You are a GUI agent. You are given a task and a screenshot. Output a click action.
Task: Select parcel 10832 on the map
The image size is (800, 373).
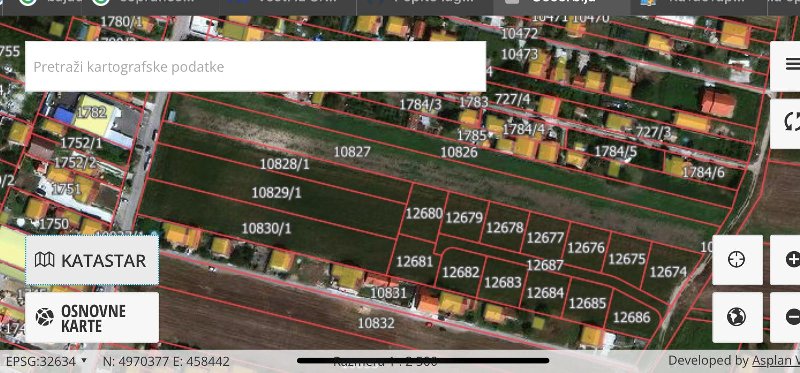(x=376, y=323)
